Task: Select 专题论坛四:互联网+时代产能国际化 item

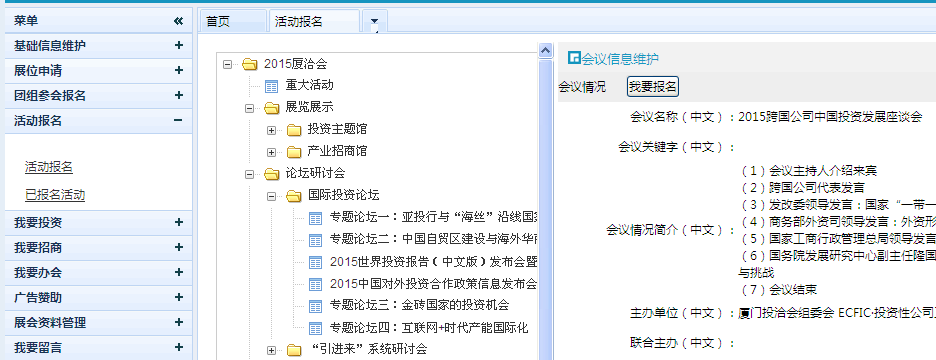Action: pos(429,327)
